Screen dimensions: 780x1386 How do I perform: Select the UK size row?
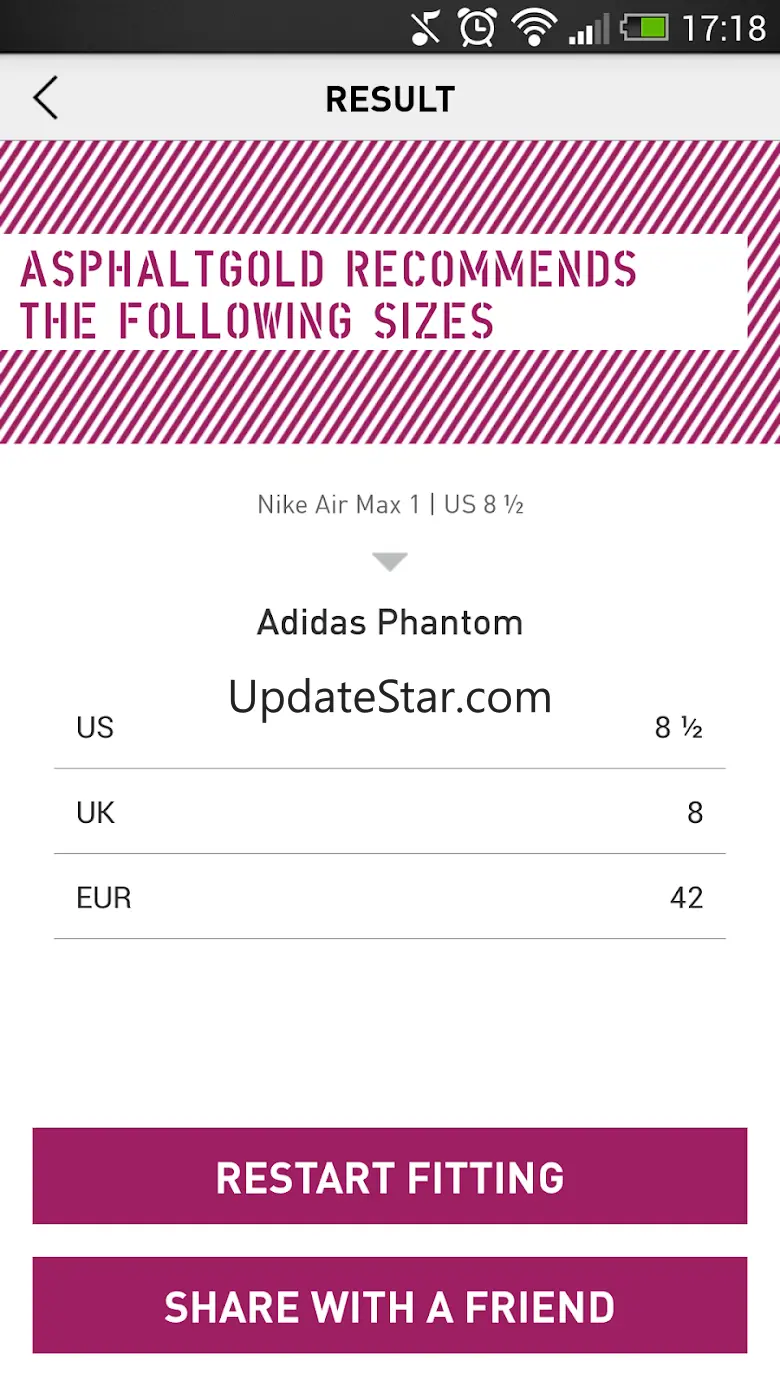(x=390, y=812)
